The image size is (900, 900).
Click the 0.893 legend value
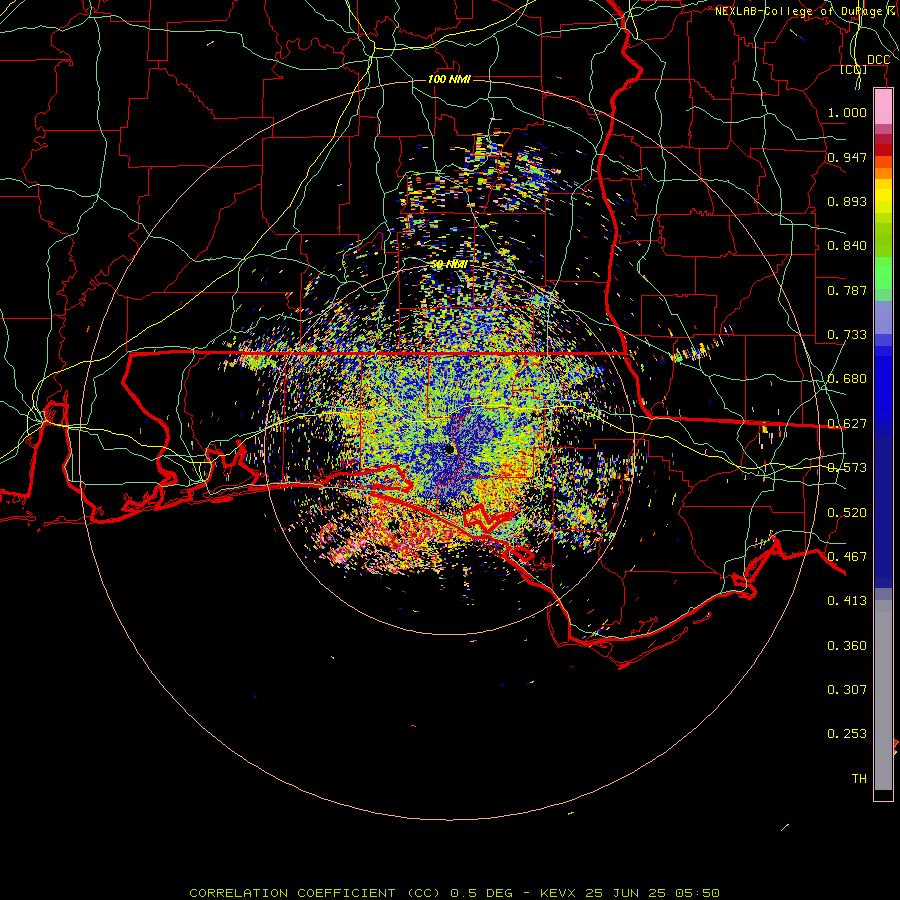pos(847,201)
